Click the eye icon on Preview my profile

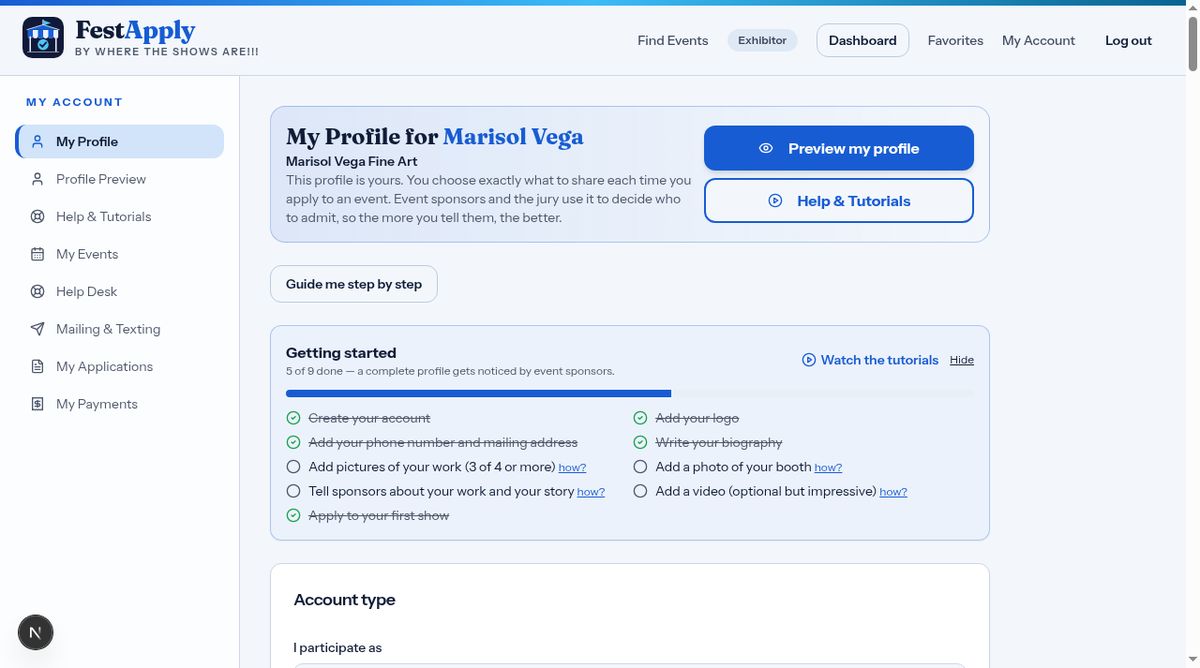click(766, 148)
